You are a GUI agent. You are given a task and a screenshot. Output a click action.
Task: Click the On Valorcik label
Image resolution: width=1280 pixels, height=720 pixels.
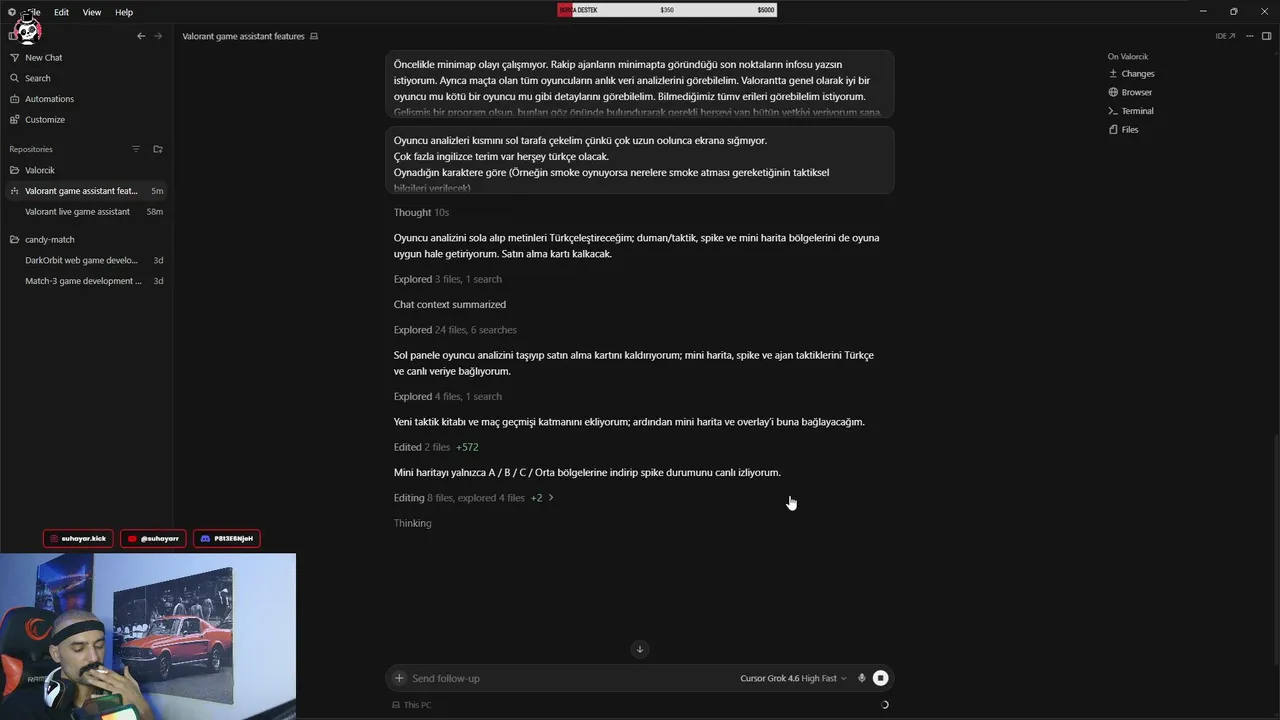point(1128,57)
